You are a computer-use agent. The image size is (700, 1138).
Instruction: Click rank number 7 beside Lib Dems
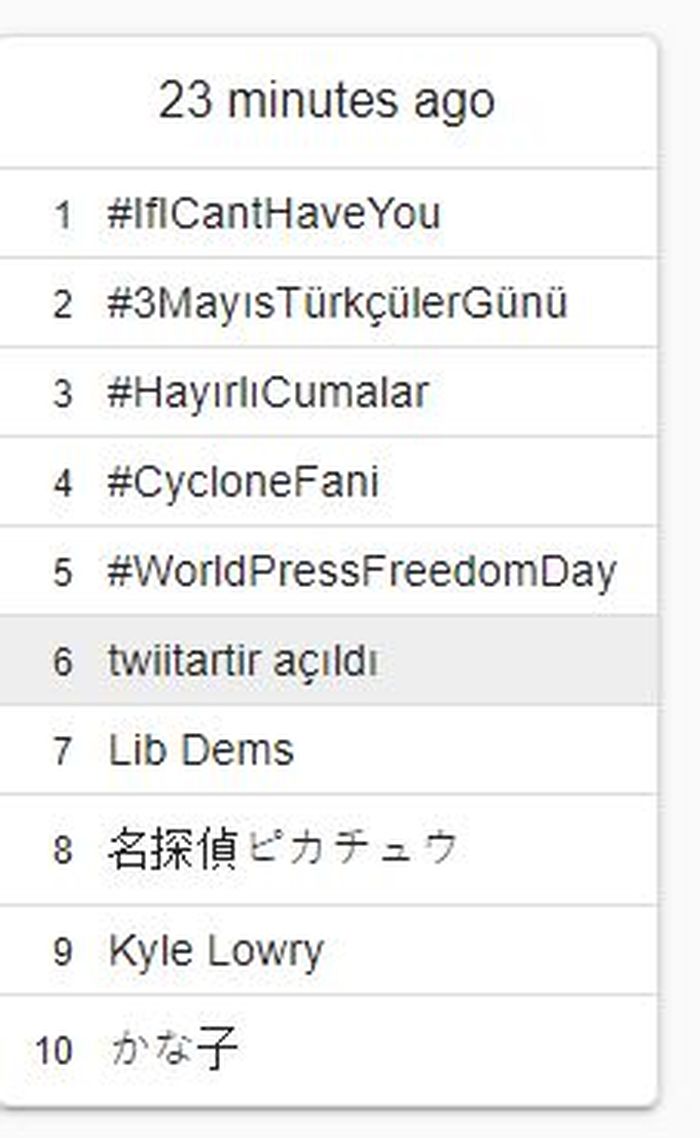pos(64,751)
